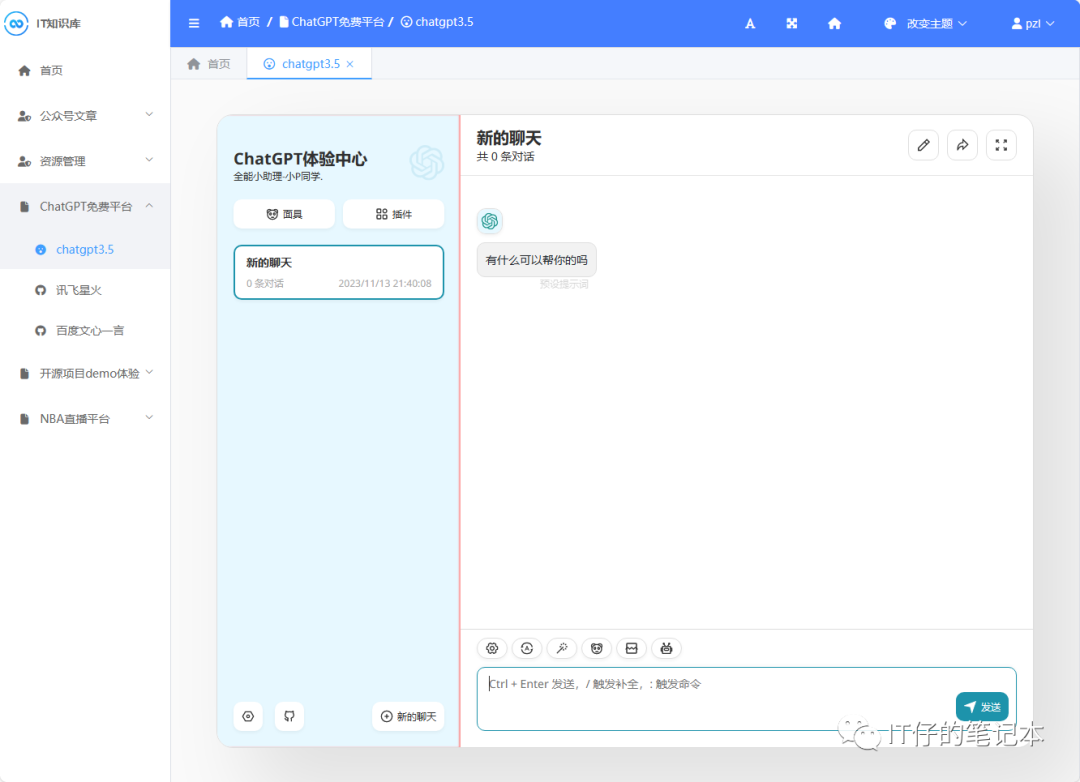Toggle the sidebar with the hamburger icon
Image resolution: width=1080 pixels, height=782 pixels.
pyautogui.click(x=194, y=23)
